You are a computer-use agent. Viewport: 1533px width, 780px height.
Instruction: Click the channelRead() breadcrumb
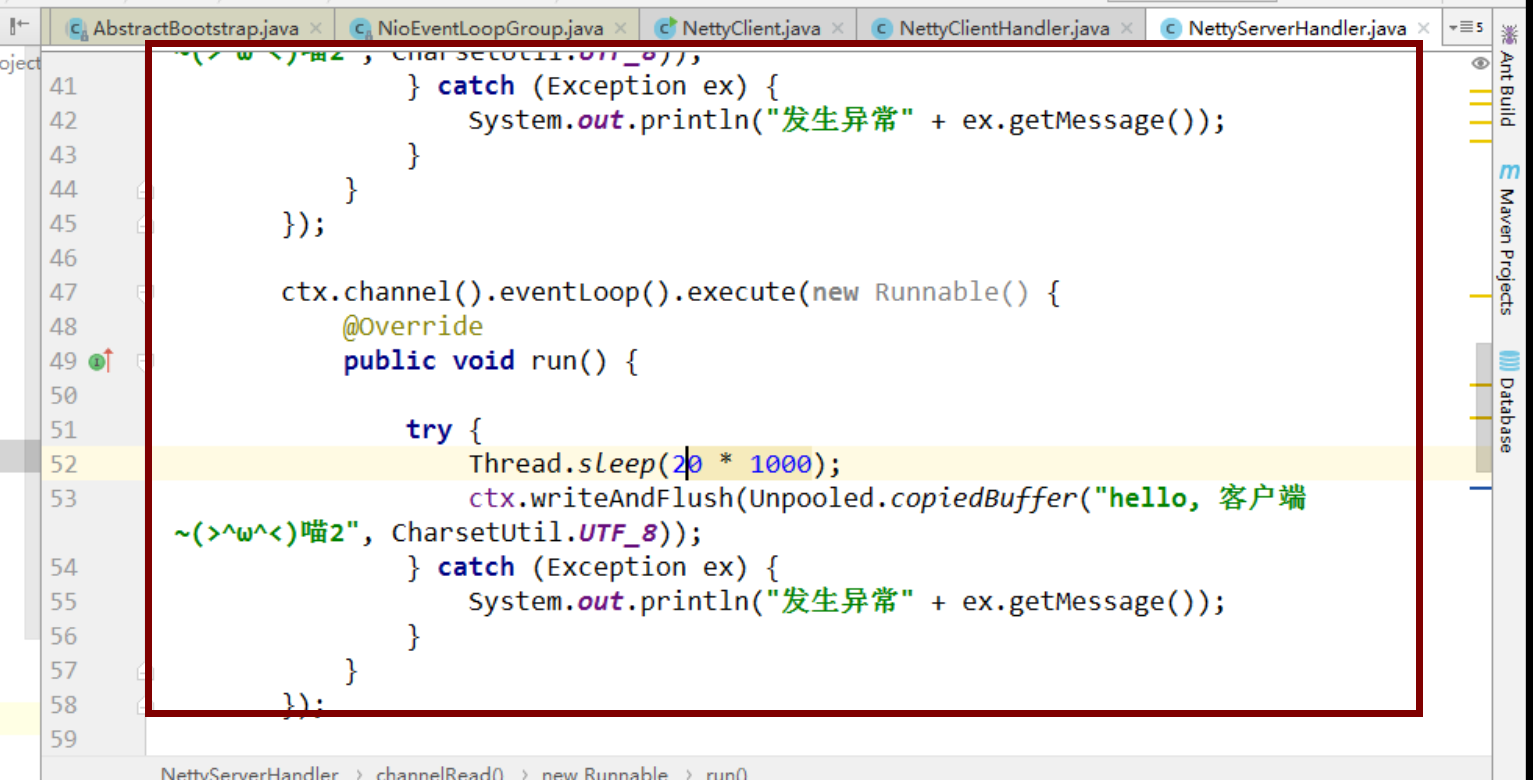[440, 773]
